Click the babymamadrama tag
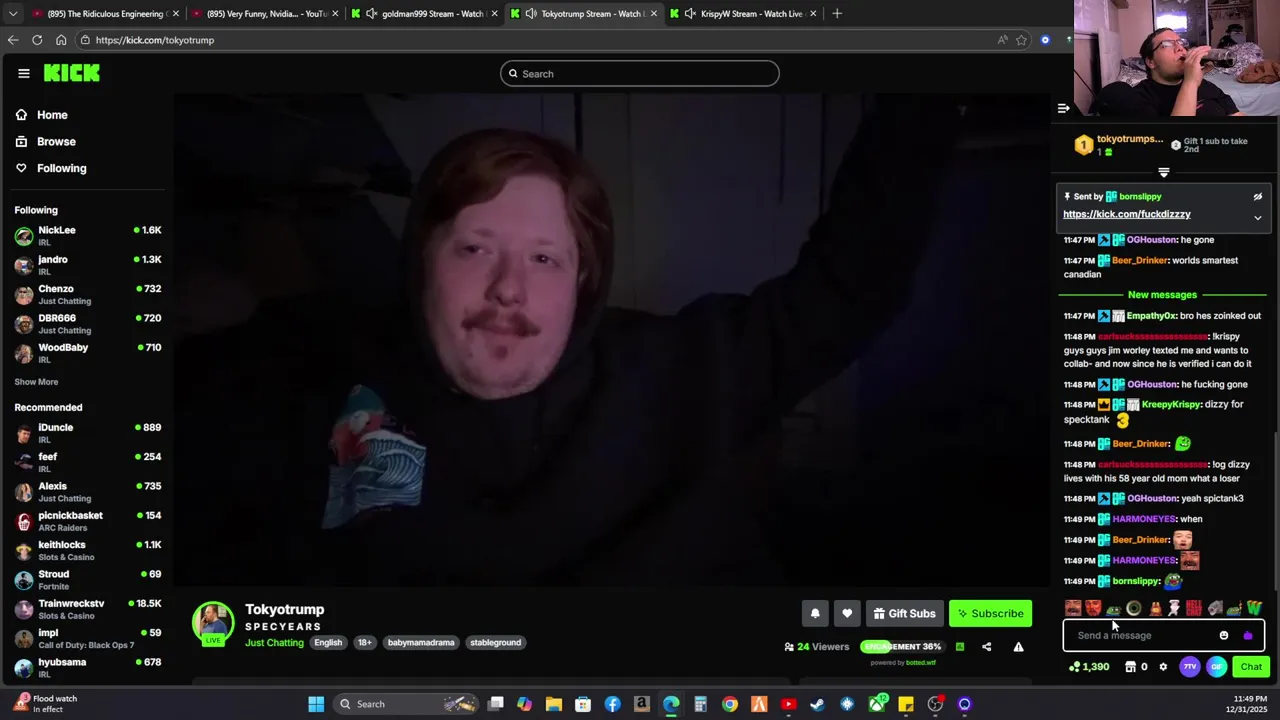The width and height of the screenshot is (1280, 720). [x=421, y=643]
